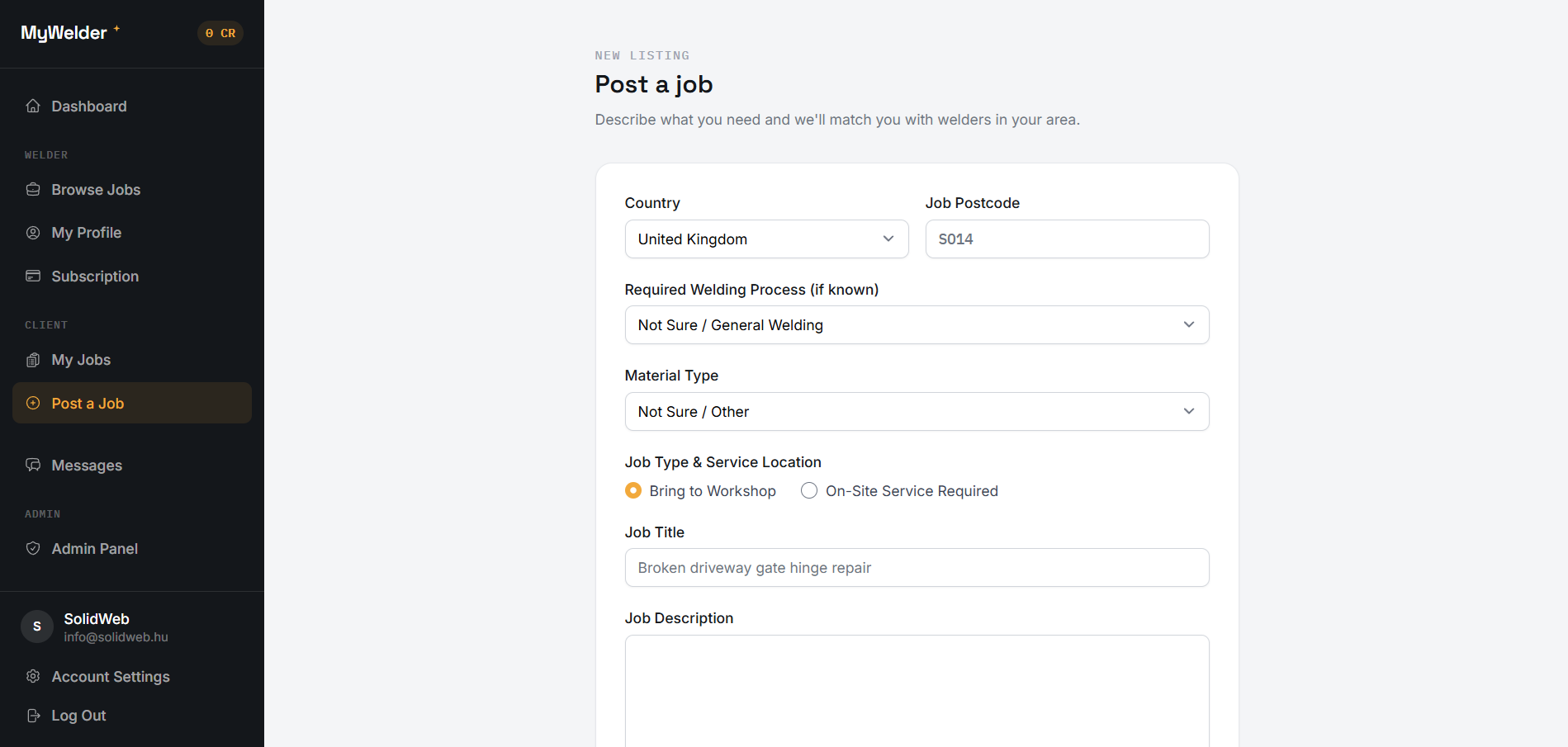Click the My Jobs clipboard icon
The image size is (1568, 747).
33,360
